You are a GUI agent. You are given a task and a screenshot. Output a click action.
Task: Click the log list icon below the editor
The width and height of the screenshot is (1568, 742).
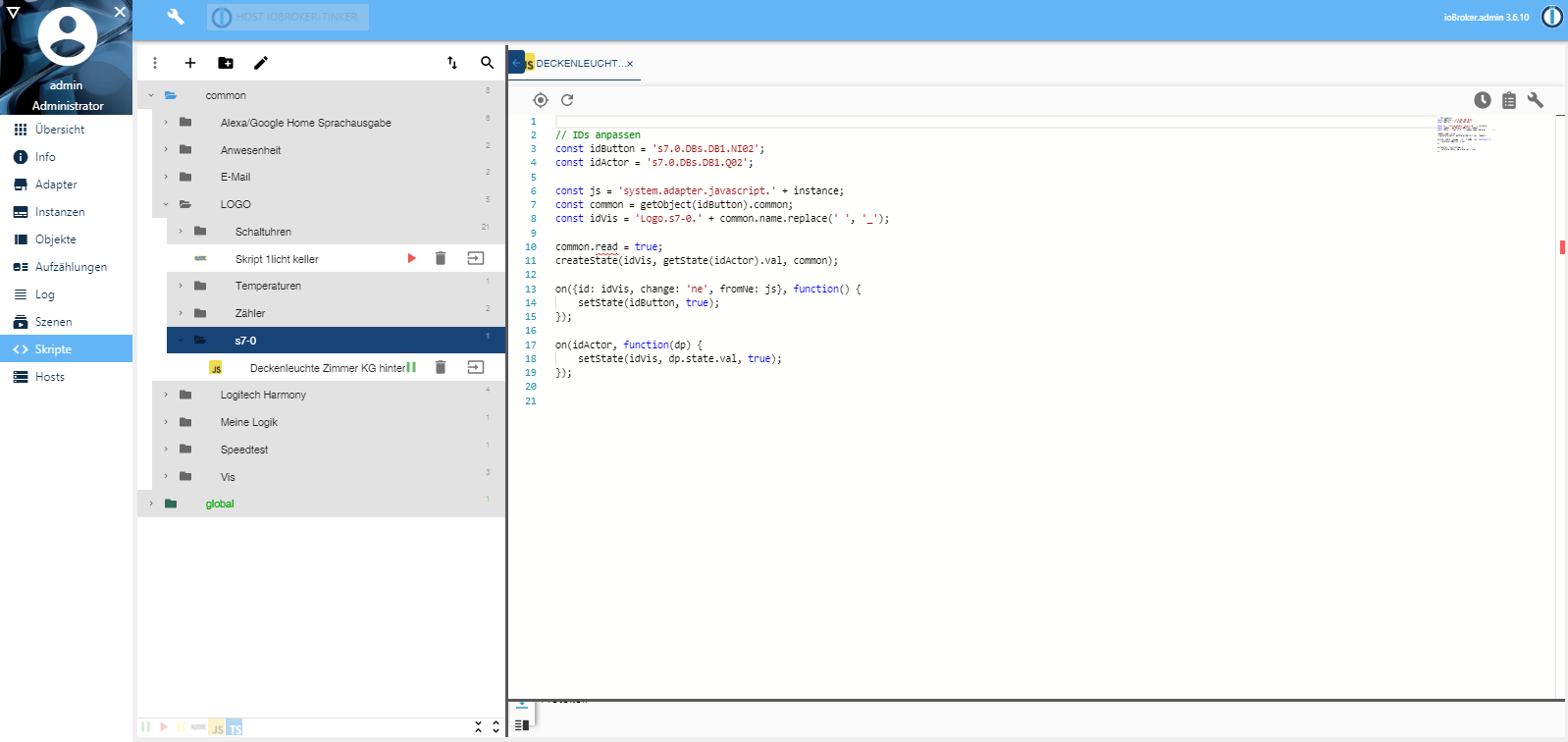coord(521,725)
